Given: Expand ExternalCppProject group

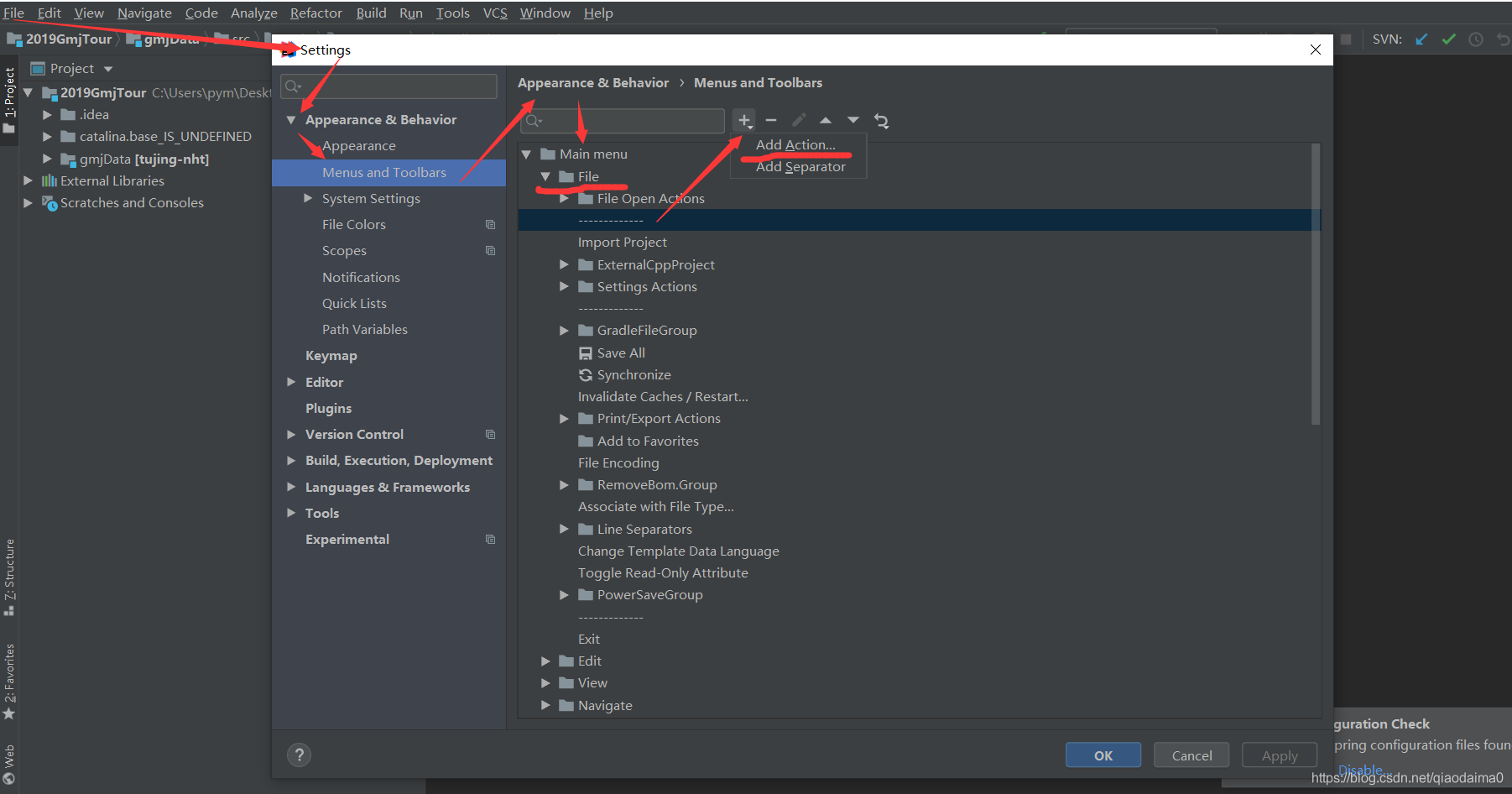Looking at the screenshot, I should tap(565, 264).
